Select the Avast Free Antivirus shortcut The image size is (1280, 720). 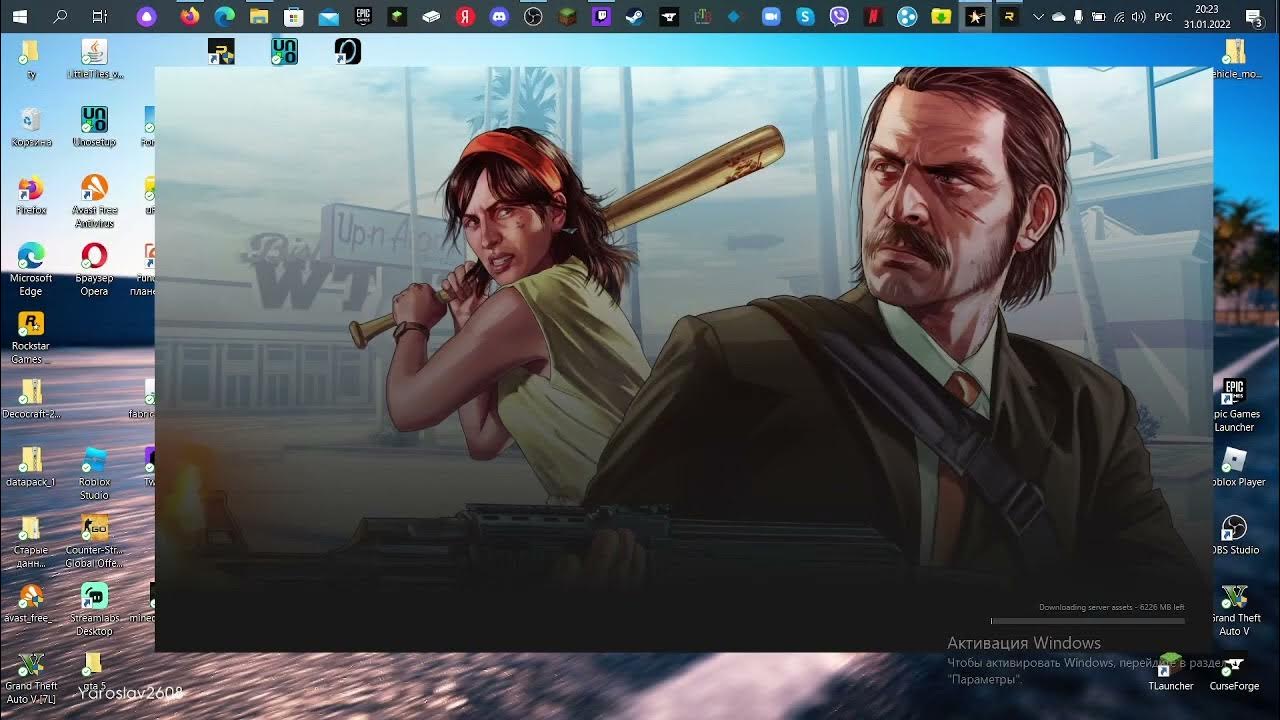coord(94,201)
